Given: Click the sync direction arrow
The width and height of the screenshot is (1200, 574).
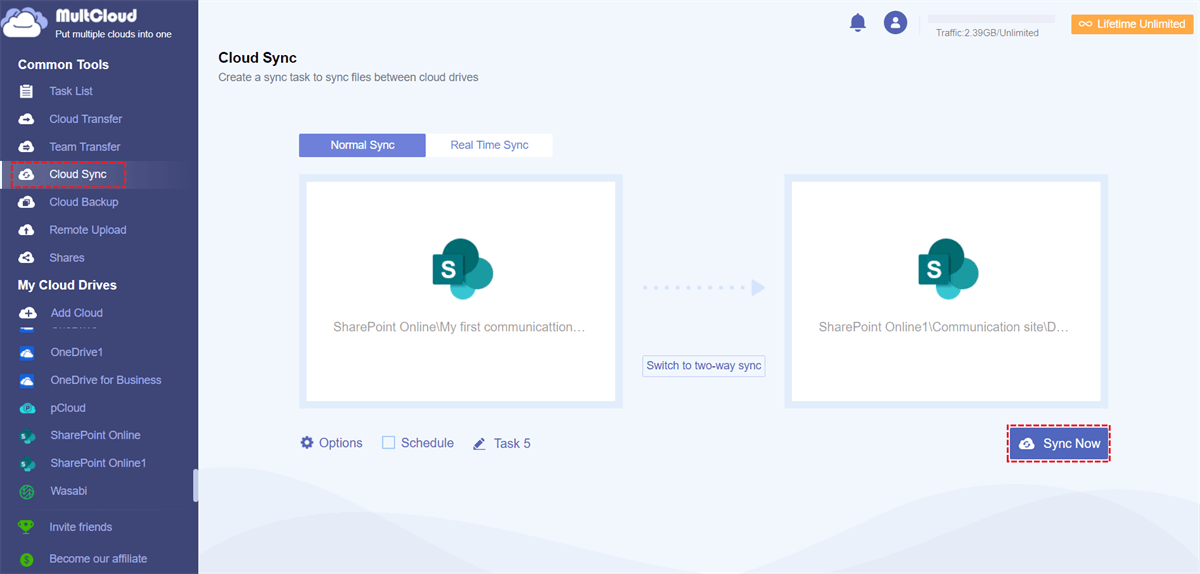Looking at the screenshot, I should pyautogui.click(x=704, y=288).
